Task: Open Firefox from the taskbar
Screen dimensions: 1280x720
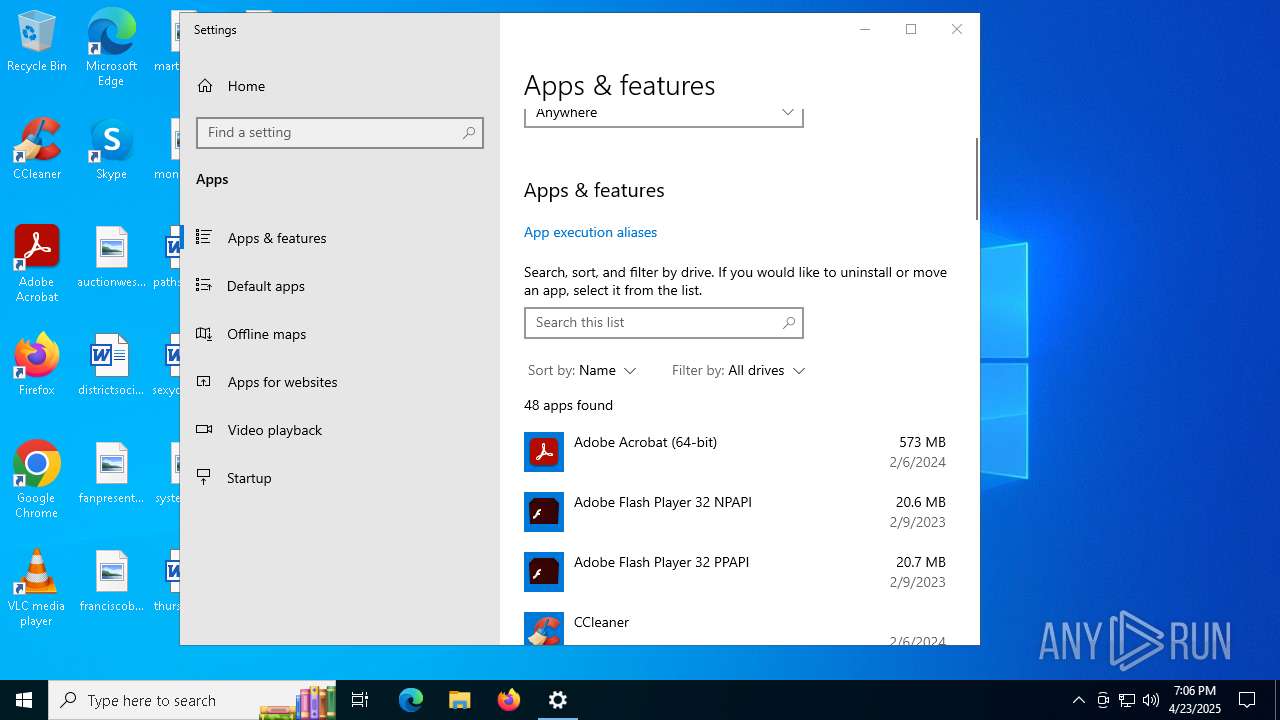Action: tap(509, 700)
